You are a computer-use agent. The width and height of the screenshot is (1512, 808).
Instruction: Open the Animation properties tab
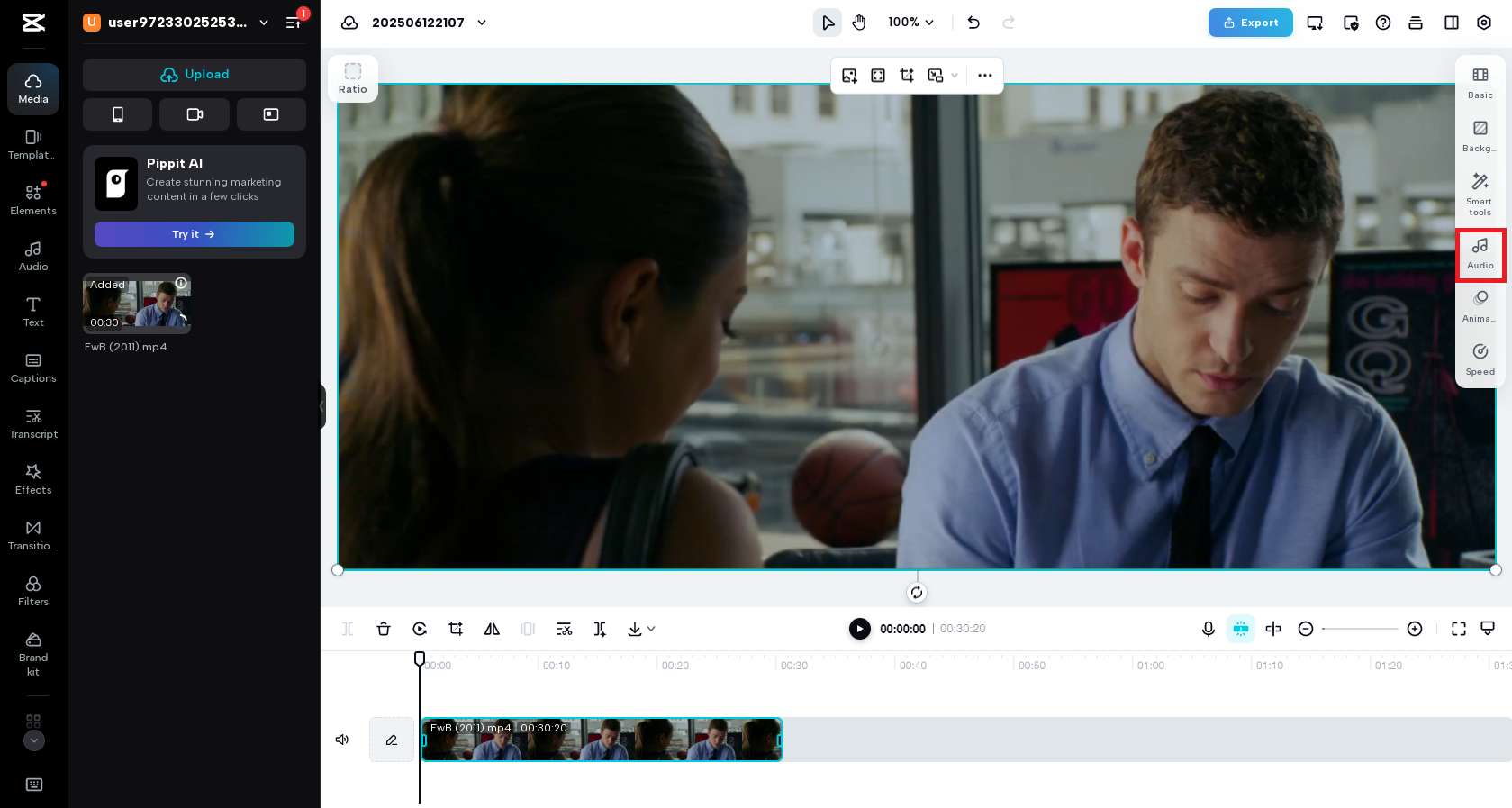click(x=1480, y=305)
